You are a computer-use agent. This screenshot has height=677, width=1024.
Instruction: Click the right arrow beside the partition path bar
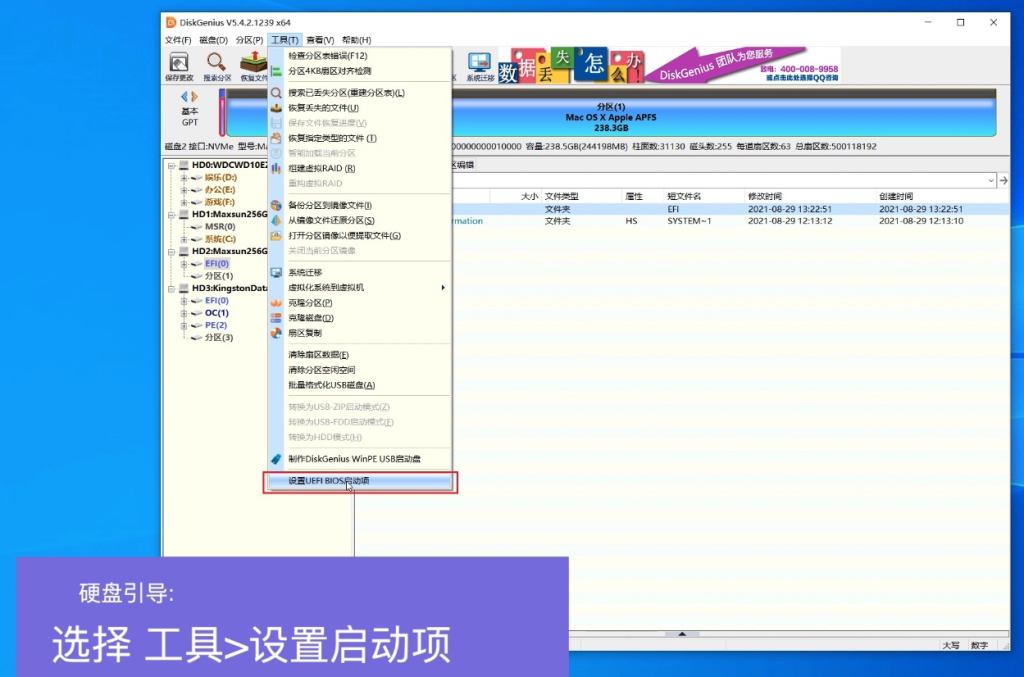[x=1004, y=181]
